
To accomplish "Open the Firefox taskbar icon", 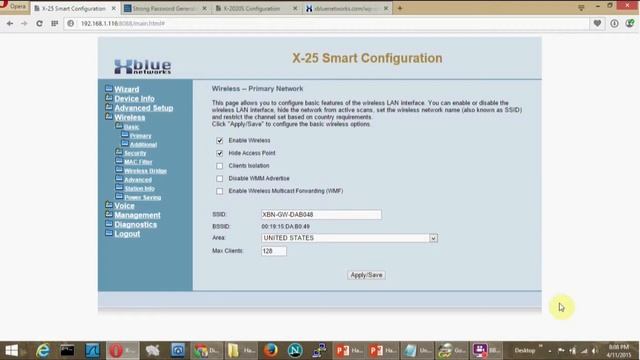I will 270,351.
